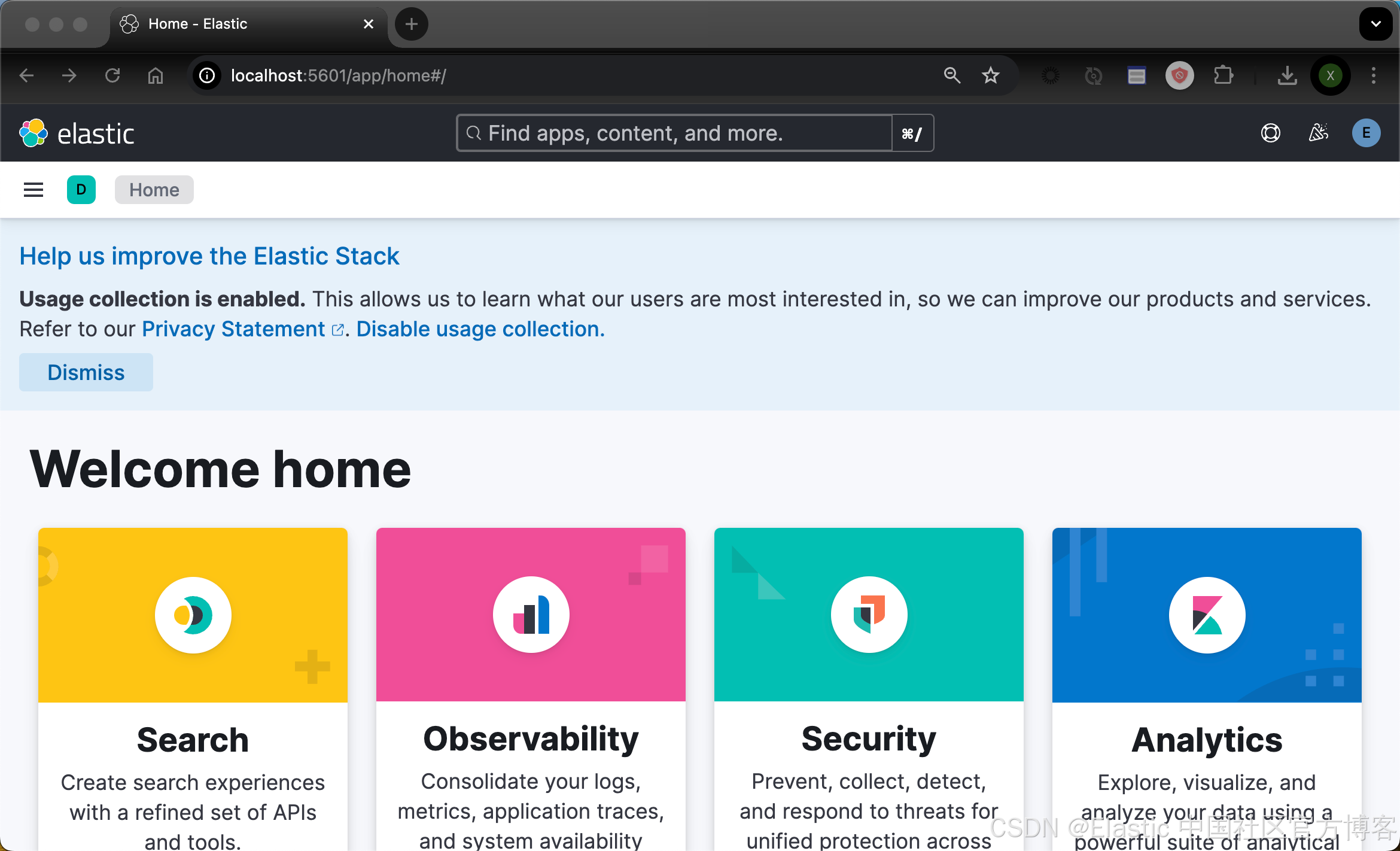Go back in browser history
This screenshot has width=1400, height=851.
(27, 75)
